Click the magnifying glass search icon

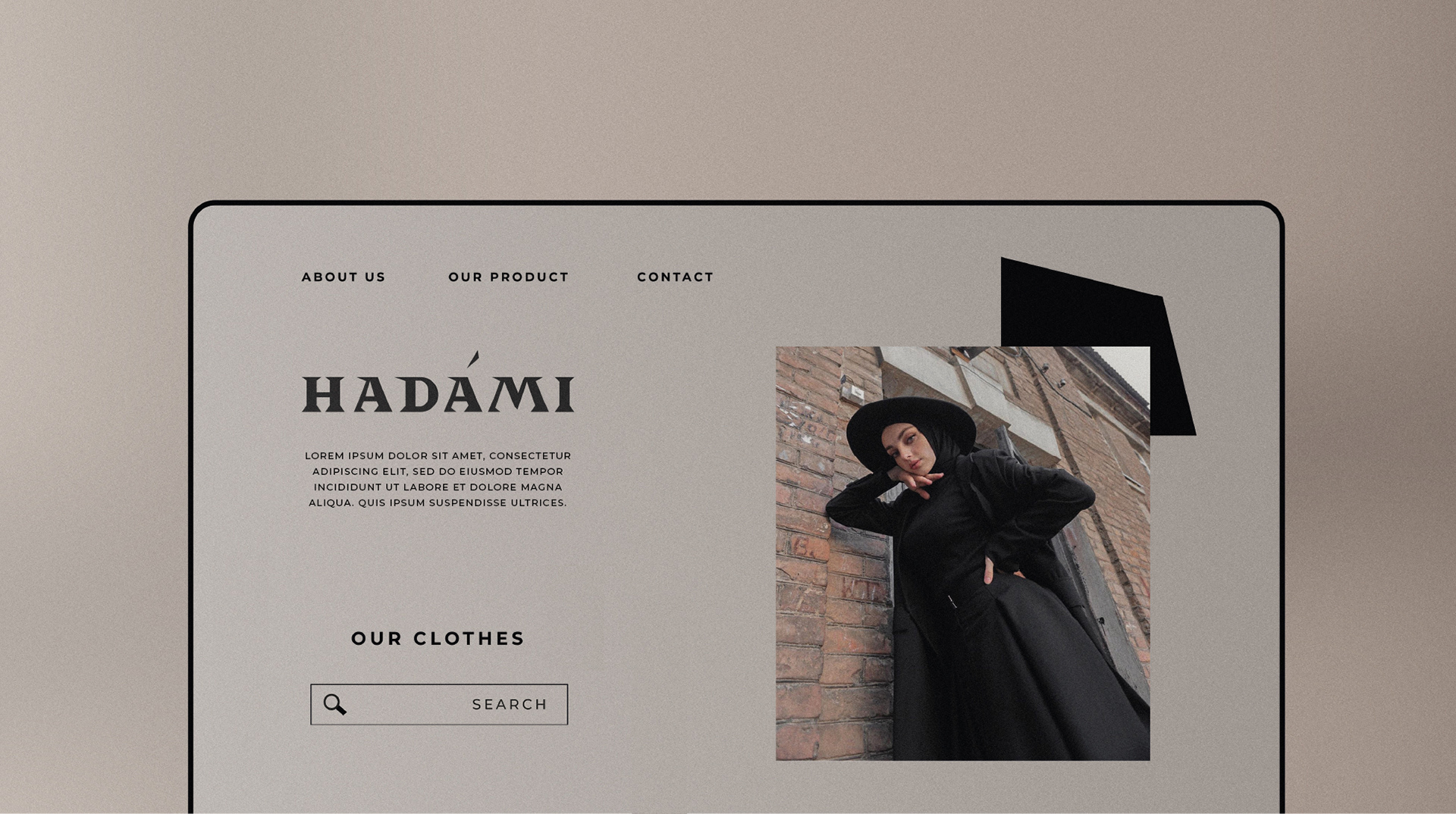coord(334,704)
